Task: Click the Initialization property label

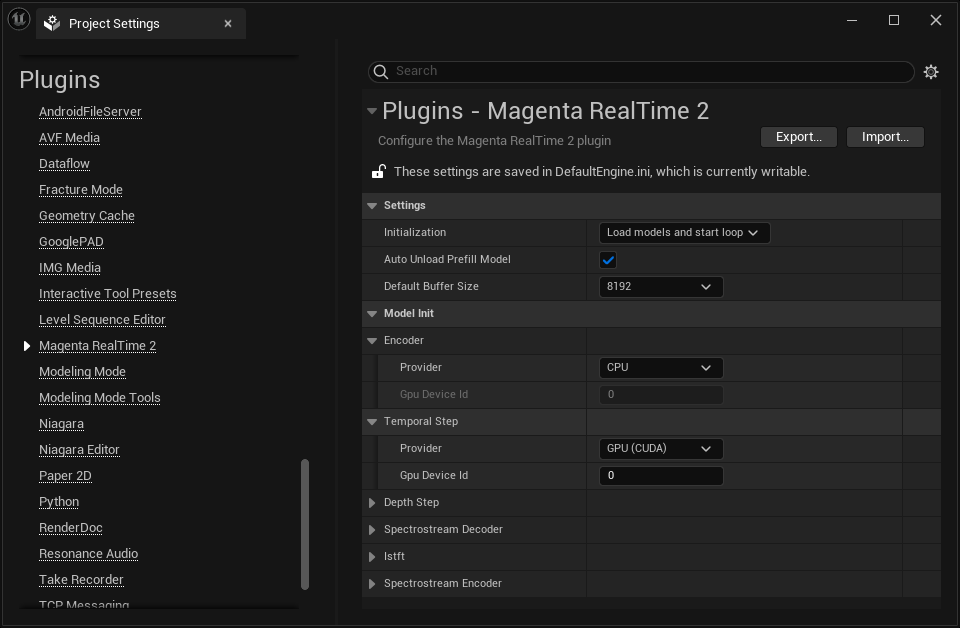Action: (x=414, y=233)
